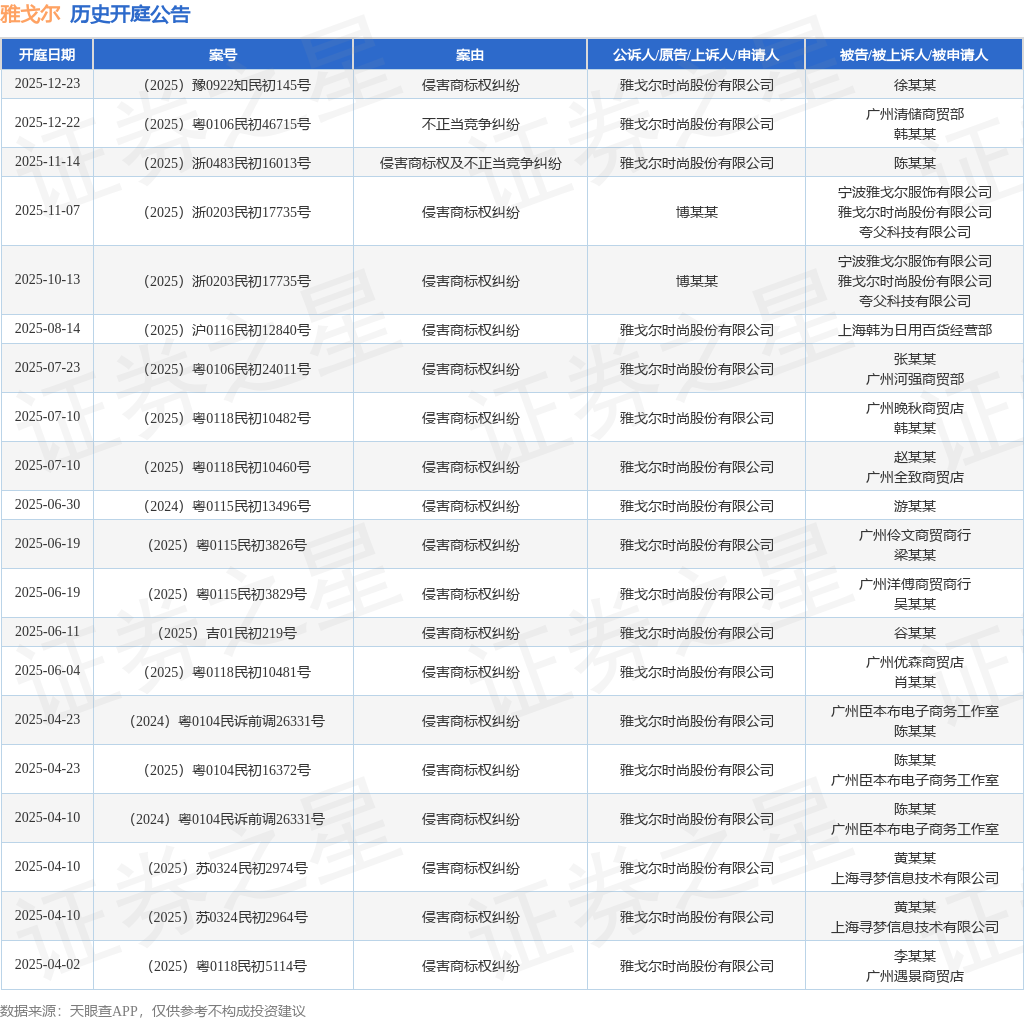Click defendant 广州遇景商贸店
Viewport: 1024px width, 1020px height.
[x=914, y=977]
